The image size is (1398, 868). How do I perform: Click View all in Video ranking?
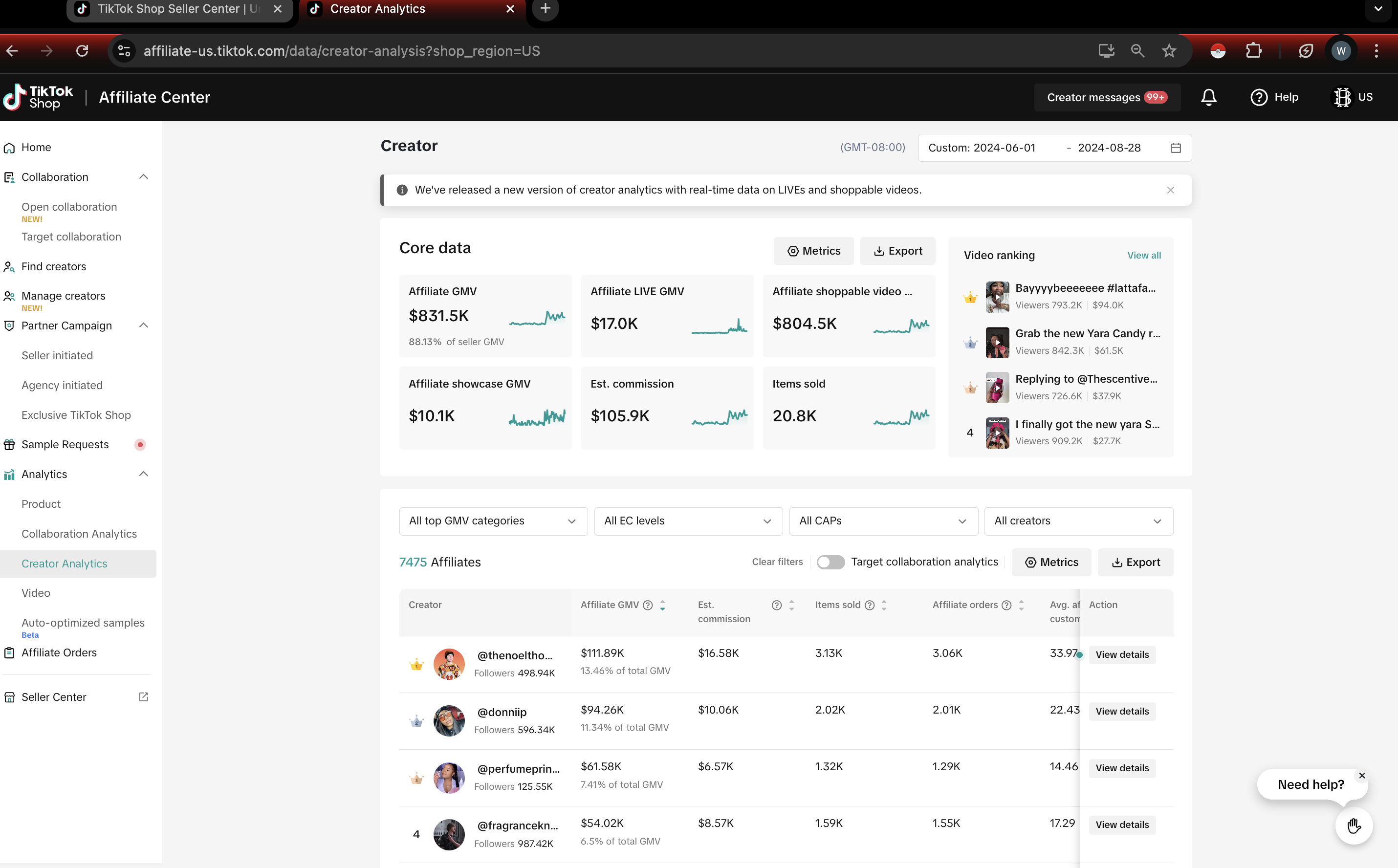1144,256
